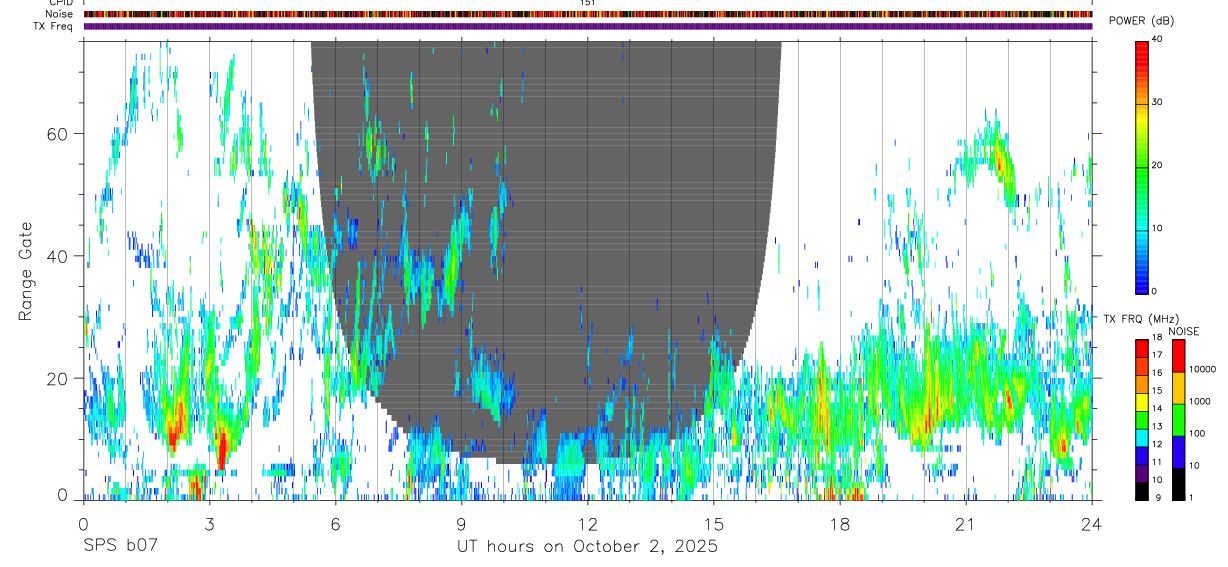Viewport: 1228px width, 567px height.
Task: Select the green 100–1000 NOISE legend swatch
Action: point(1179,420)
